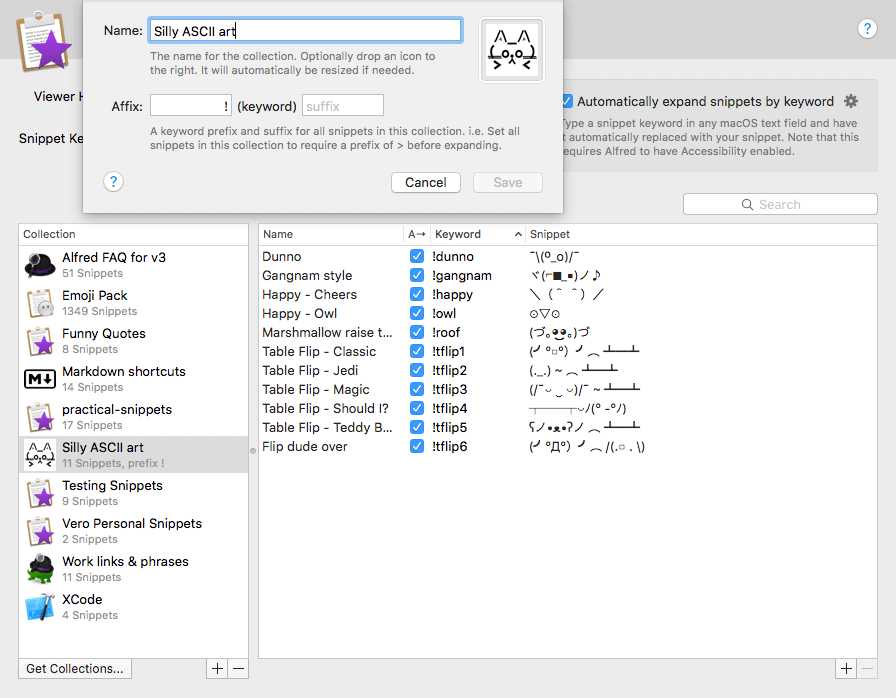Click the help button in collection dialog
This screenshot has width=896, height=698.
point(114,181)
